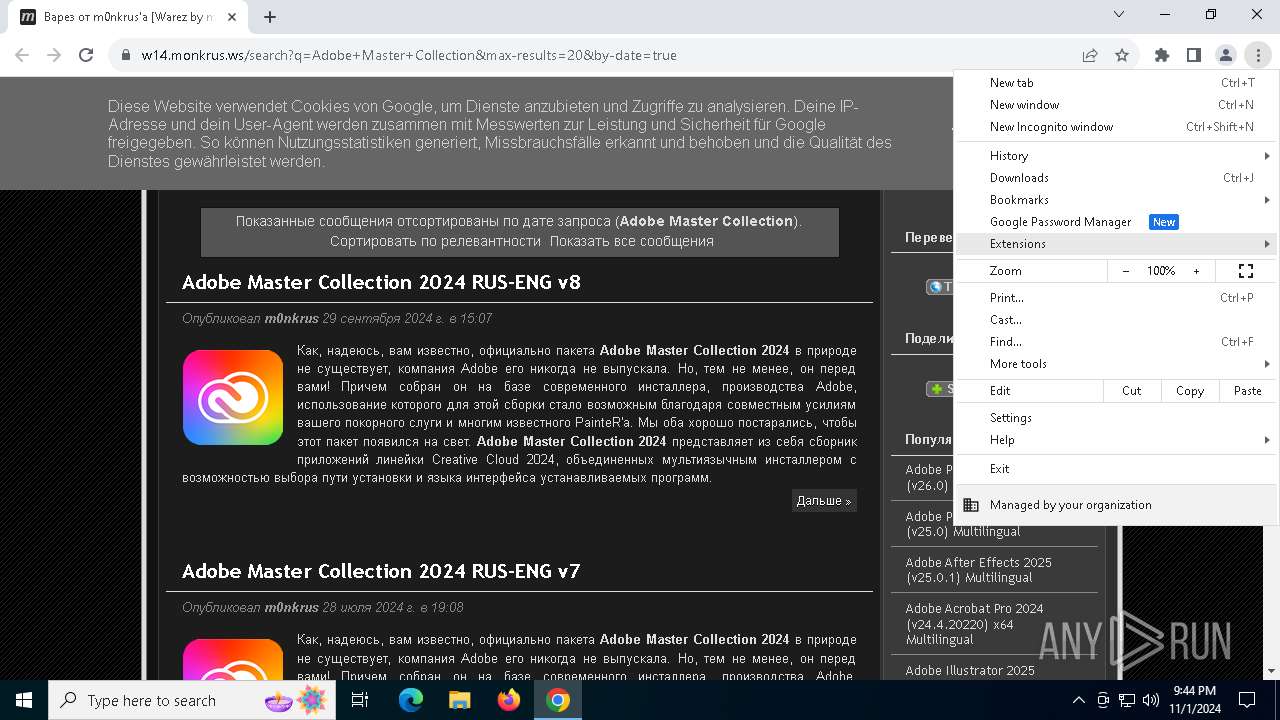Screen dimensions: 1280x720
Task: Open Adobe Master Collection 2024 v8 title
Action: click(381, 282)
